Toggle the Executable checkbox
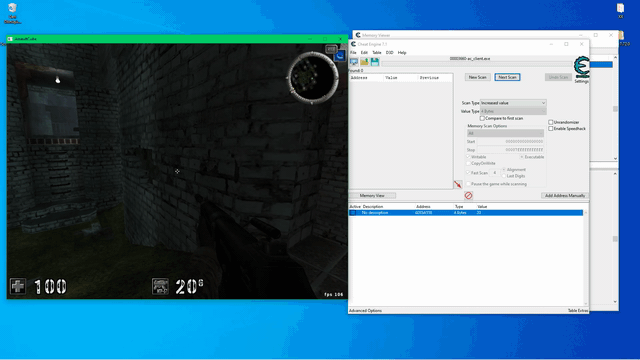 coord(522,157)
